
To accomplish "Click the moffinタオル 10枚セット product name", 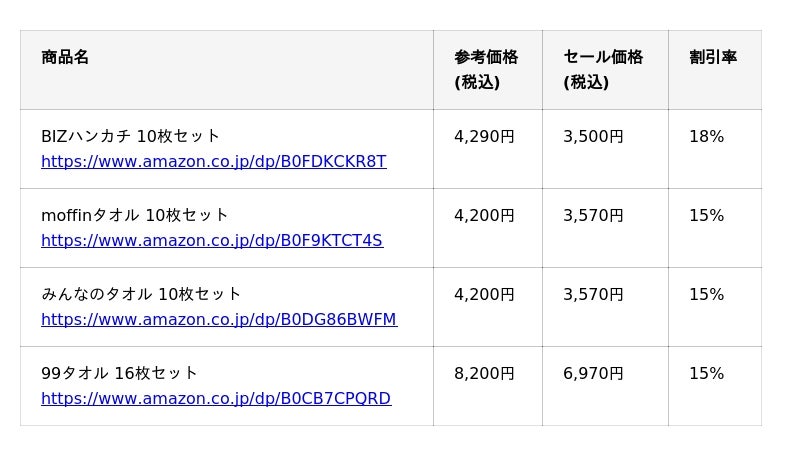I will coord(134,215).
